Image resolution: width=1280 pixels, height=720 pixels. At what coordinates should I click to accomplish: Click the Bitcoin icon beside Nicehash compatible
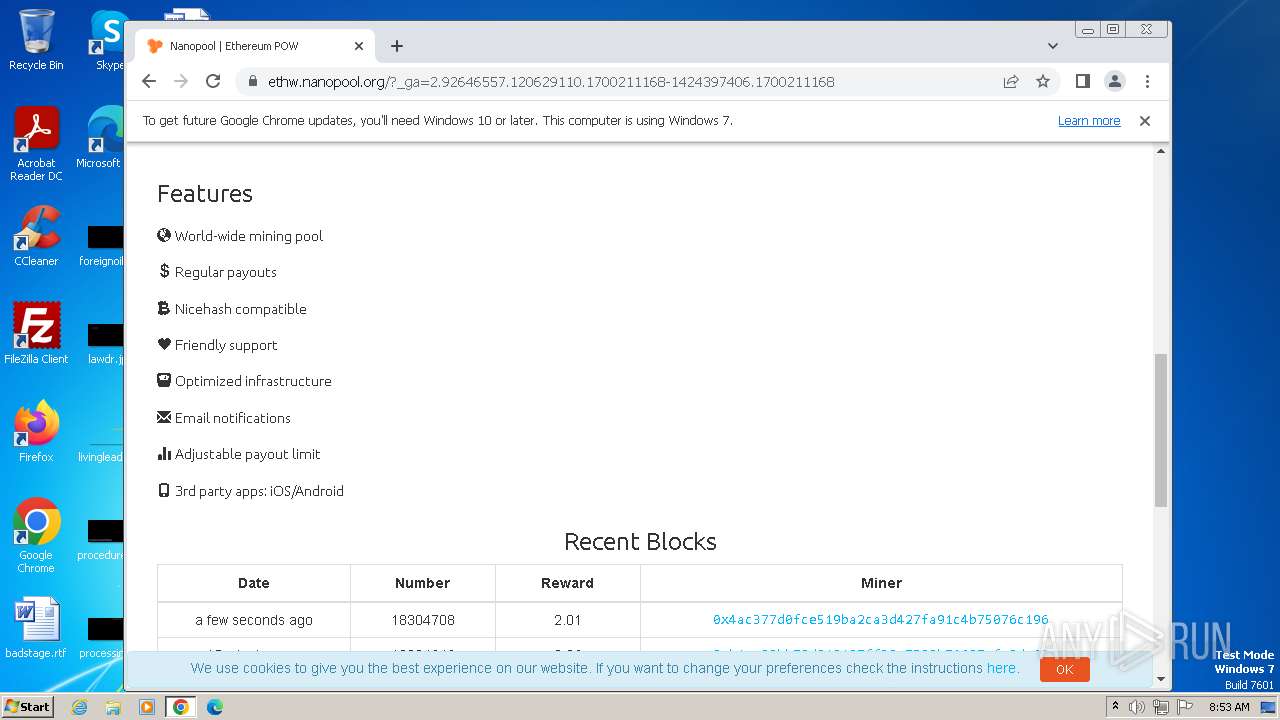[164, 308]
